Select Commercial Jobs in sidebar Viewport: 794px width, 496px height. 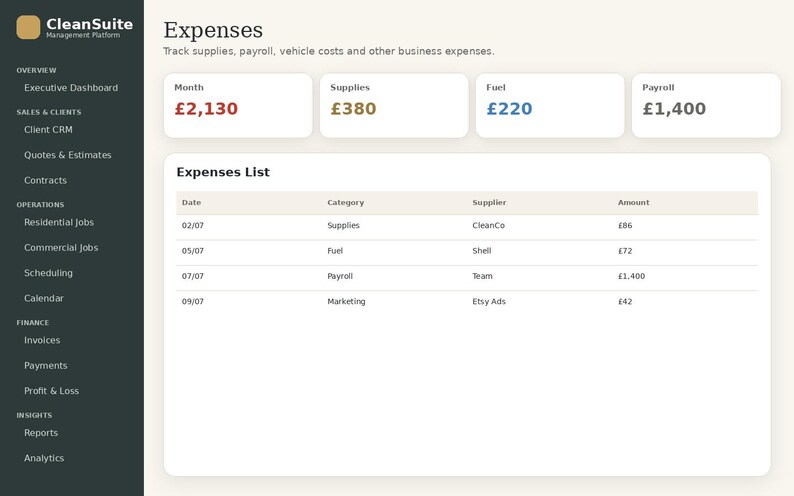click(61, 248)
